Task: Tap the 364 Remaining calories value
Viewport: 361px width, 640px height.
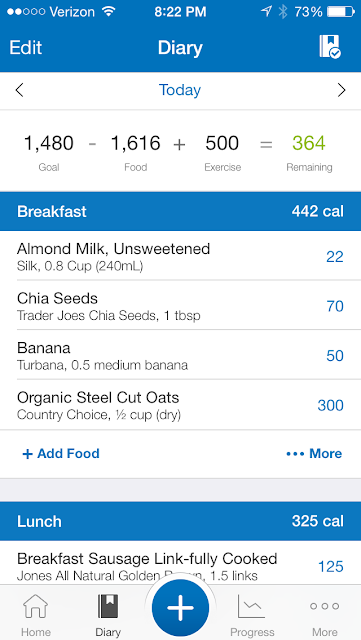Action: click(309, 144)
